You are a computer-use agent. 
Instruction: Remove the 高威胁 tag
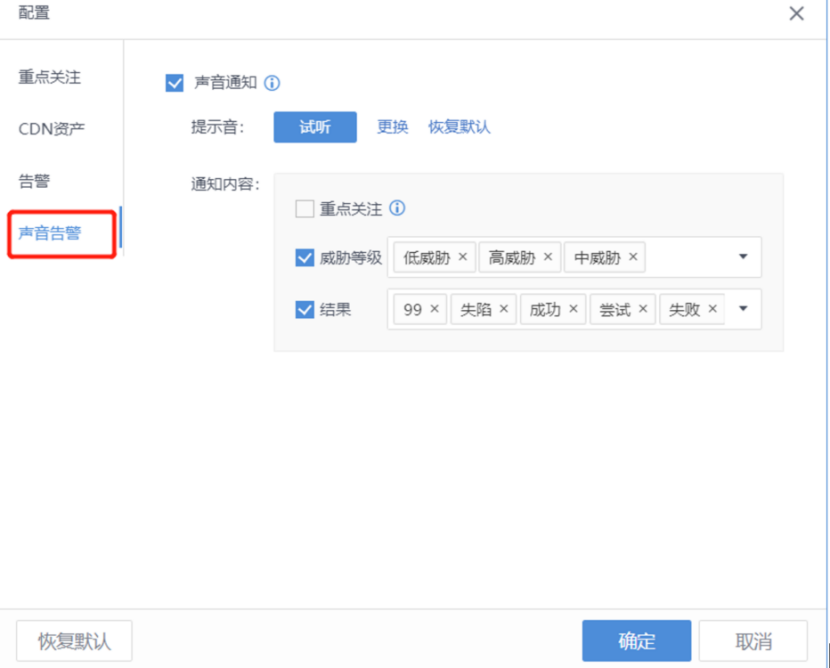[x=548, y=257]
